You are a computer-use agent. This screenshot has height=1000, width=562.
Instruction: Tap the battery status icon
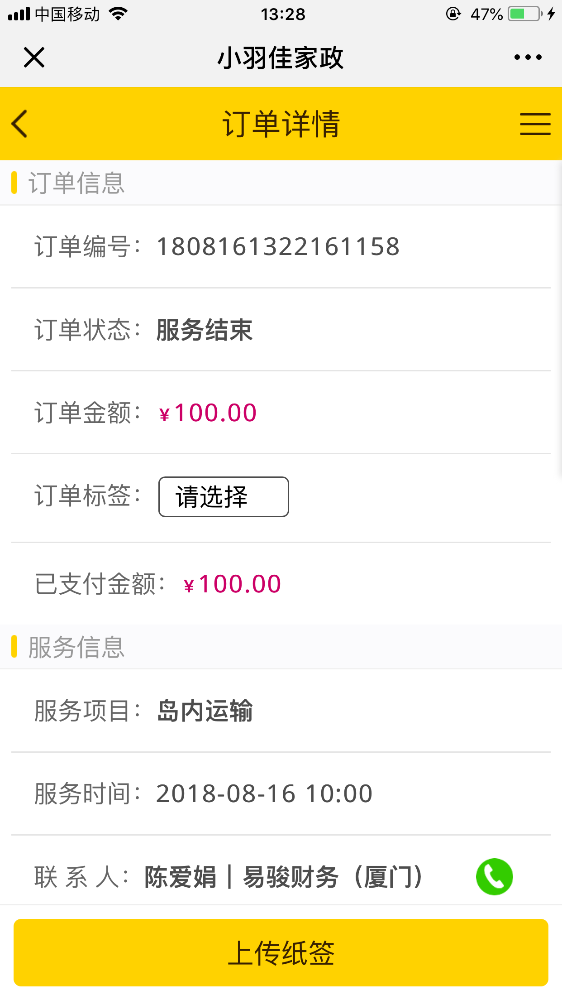[x=525, y=13]
